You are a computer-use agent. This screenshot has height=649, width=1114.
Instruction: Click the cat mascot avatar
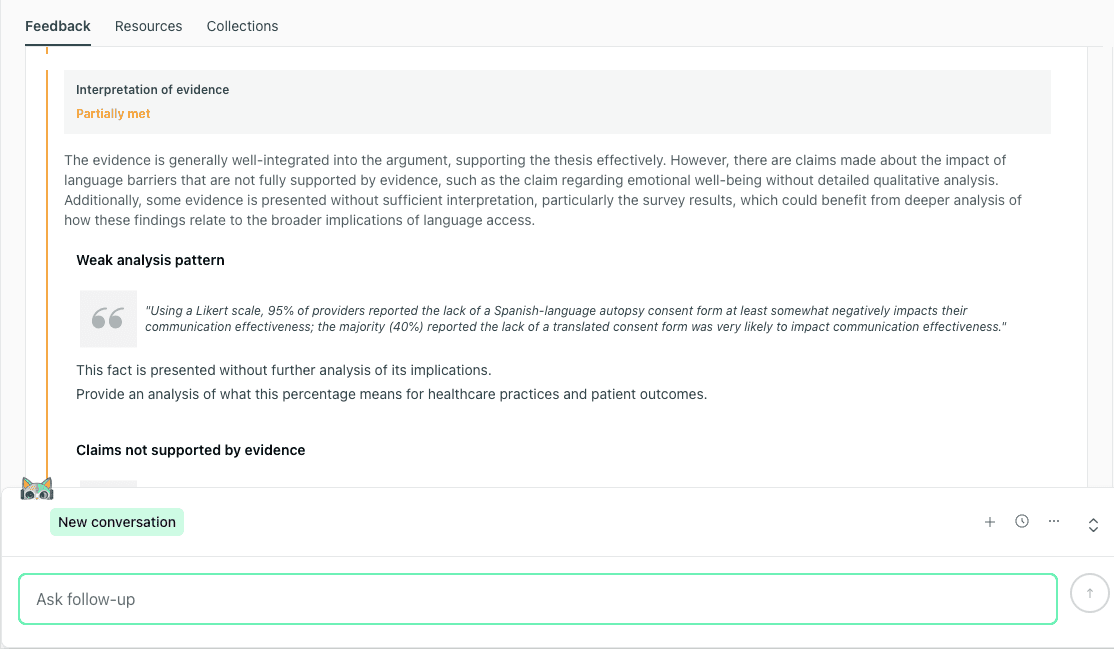(x=37, y=489)
